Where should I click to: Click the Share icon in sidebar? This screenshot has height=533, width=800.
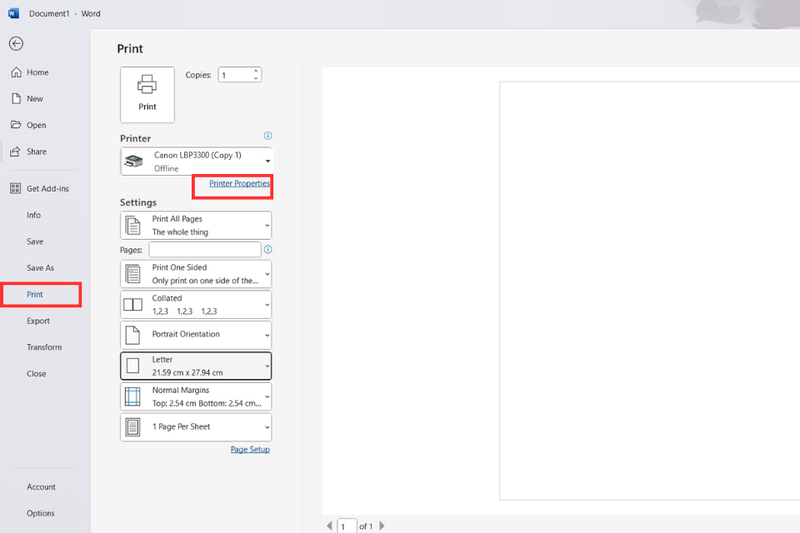click(16, 151)
